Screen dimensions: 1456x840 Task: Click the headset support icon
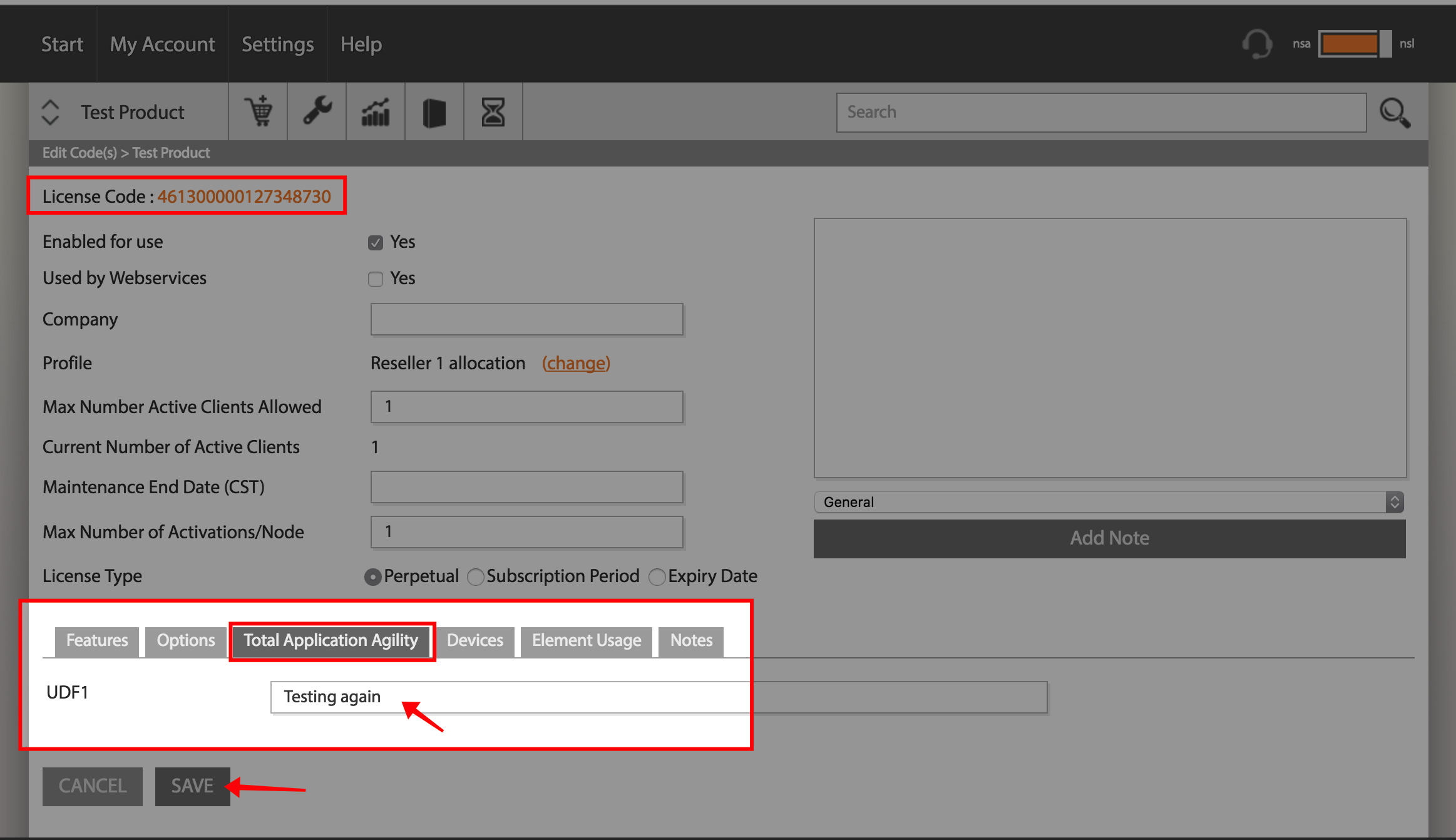[x=1257, y=44]
